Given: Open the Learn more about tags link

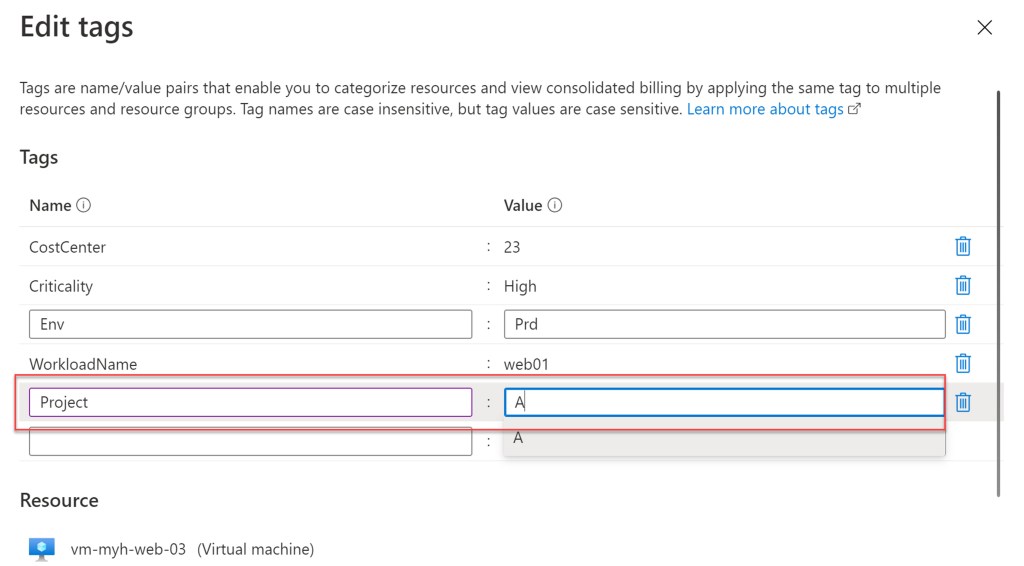Looking at the screenshot, I should tap(765, 109).
